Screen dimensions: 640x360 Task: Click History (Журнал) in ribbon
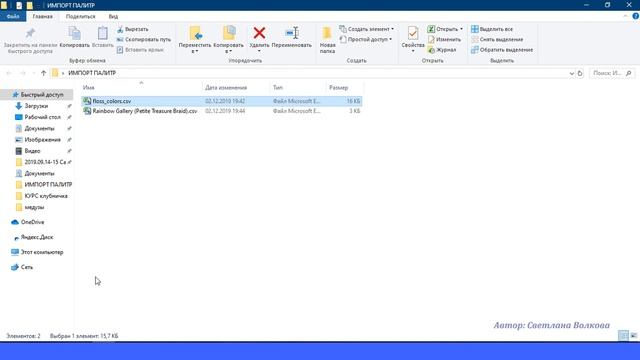pos(442,50)
